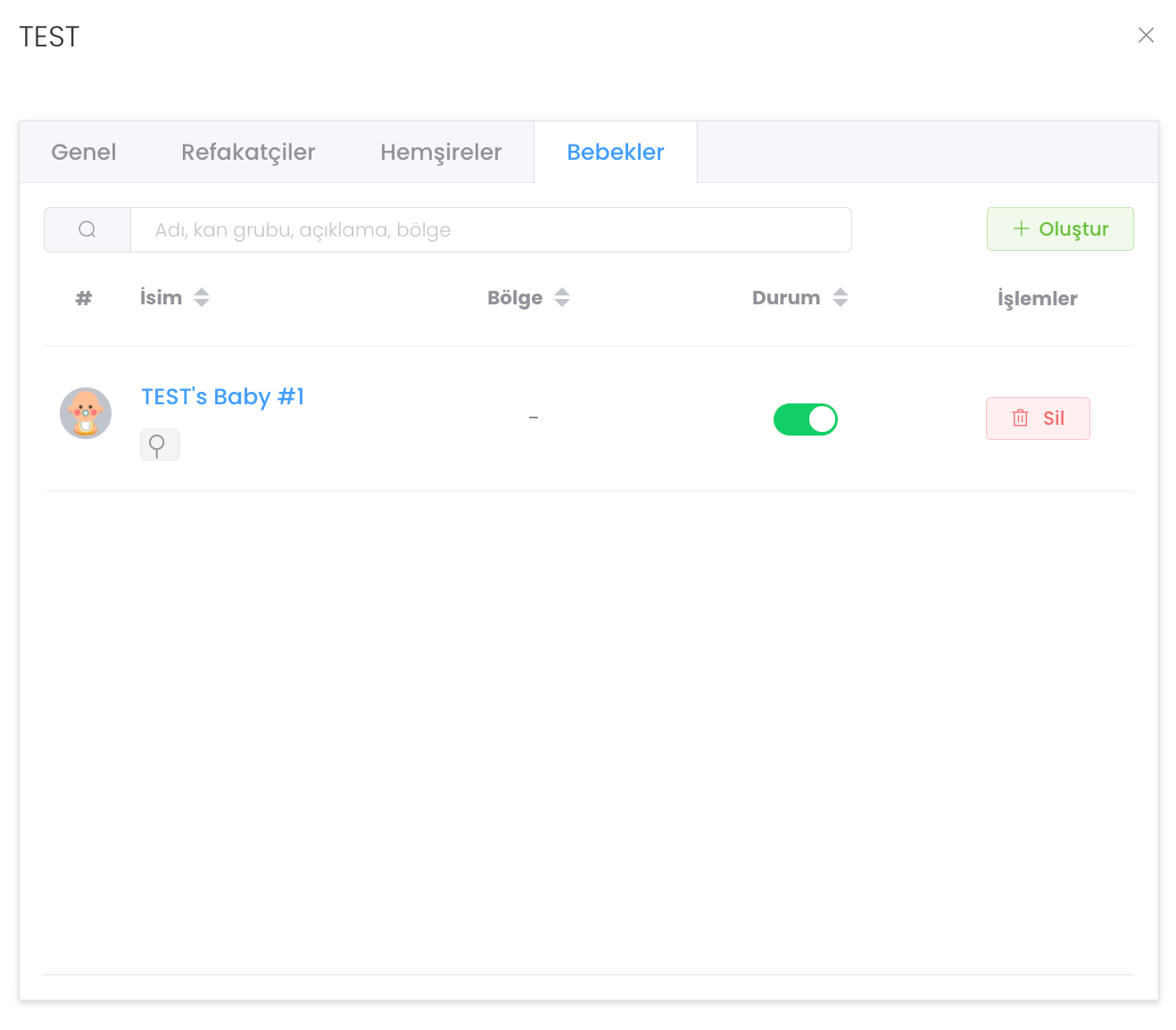Sort Durum descending with the down caret
The width and height of the screenshot is (1176, 1030).
(841, 303)
